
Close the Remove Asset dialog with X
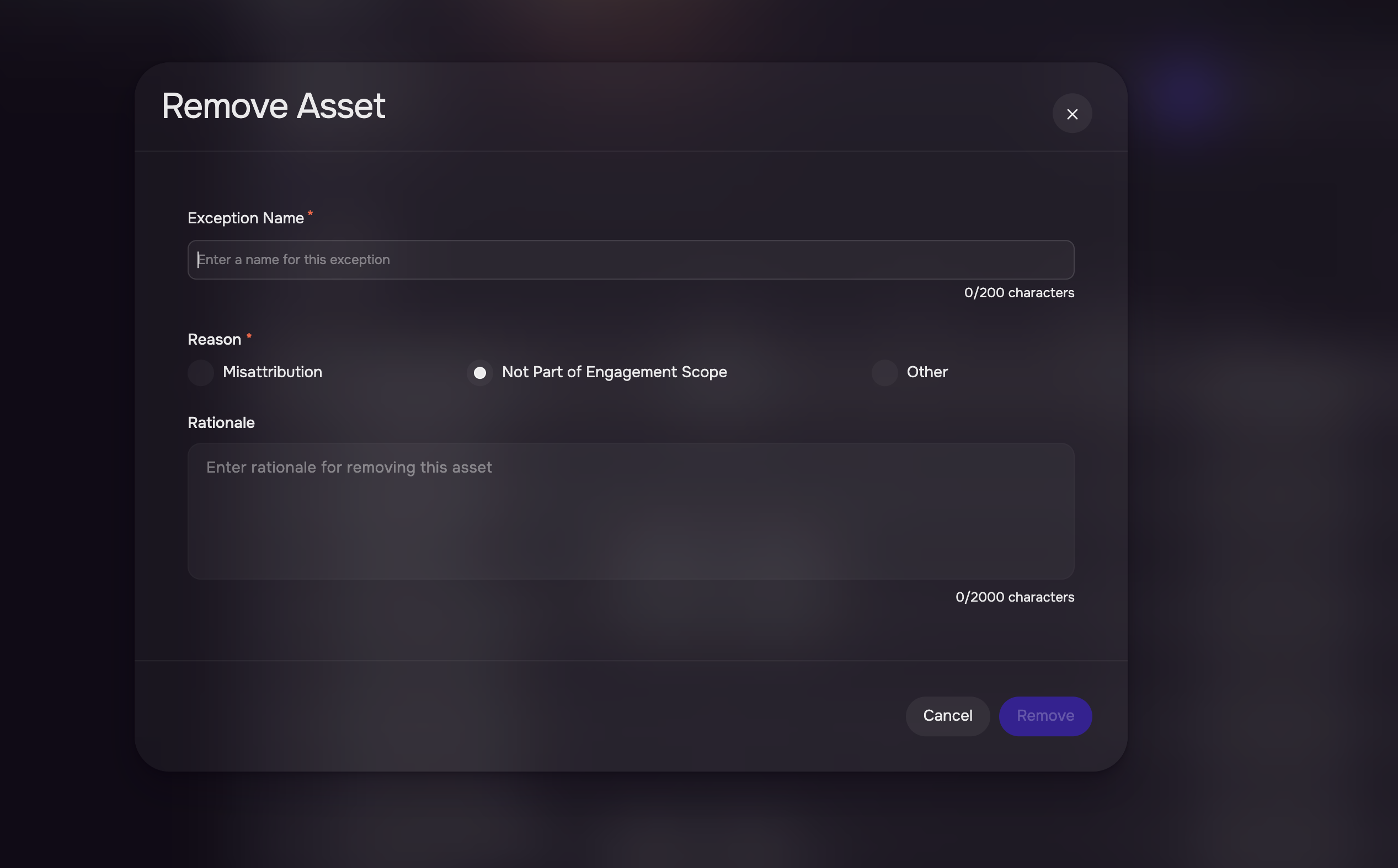(x=1072, y=114)
